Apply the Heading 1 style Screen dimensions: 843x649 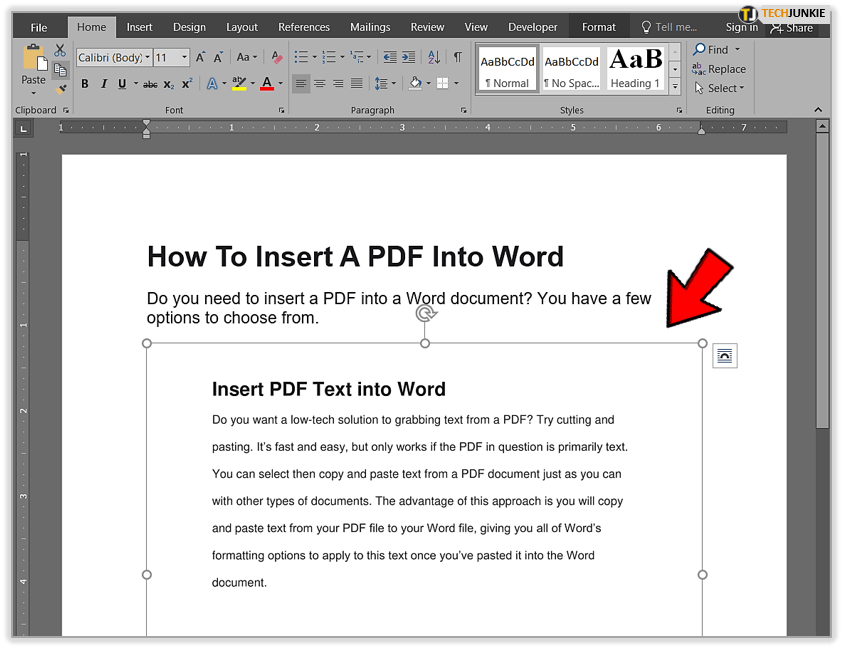(x=635, y=69)
